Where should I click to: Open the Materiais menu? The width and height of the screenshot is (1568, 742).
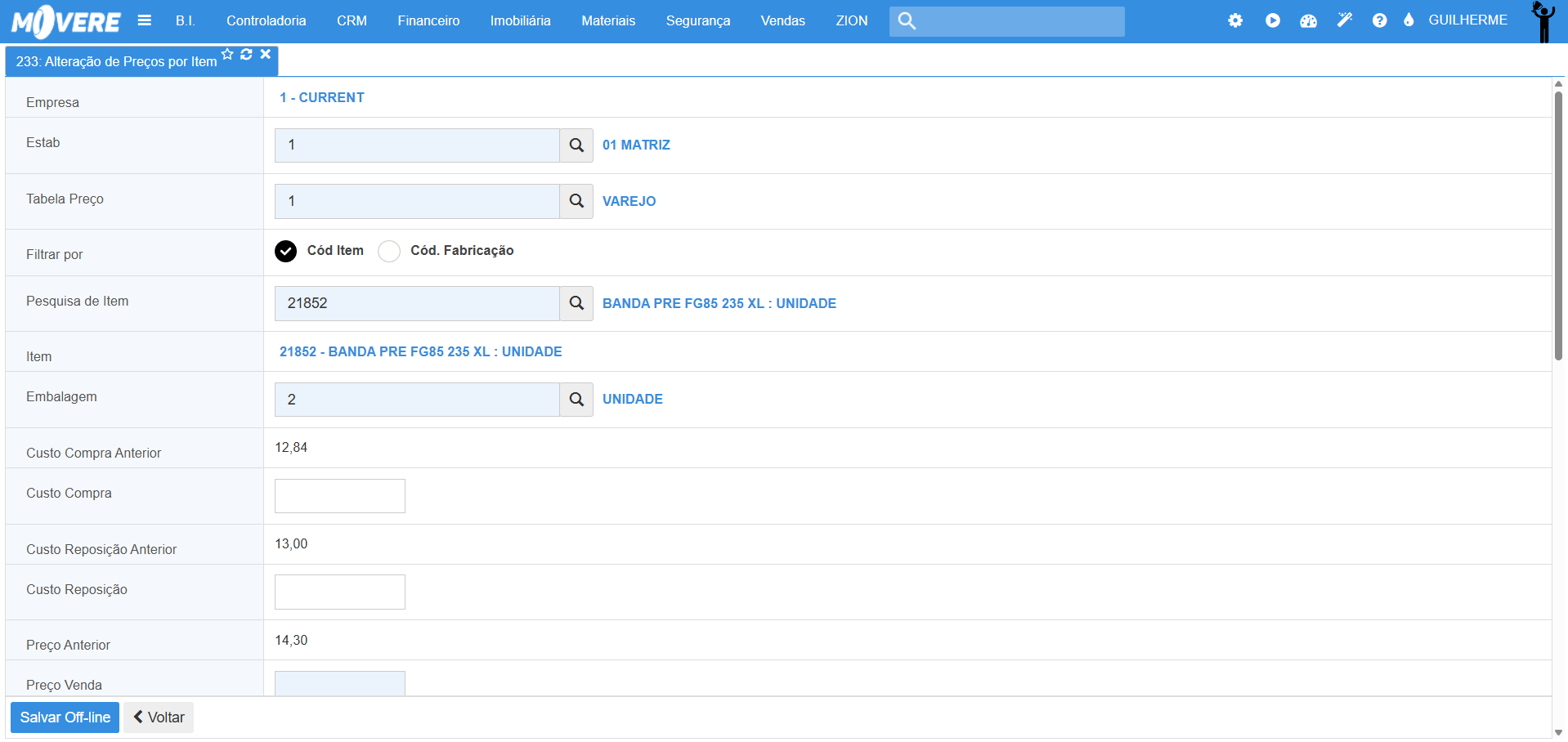click(x=608, y=20)
